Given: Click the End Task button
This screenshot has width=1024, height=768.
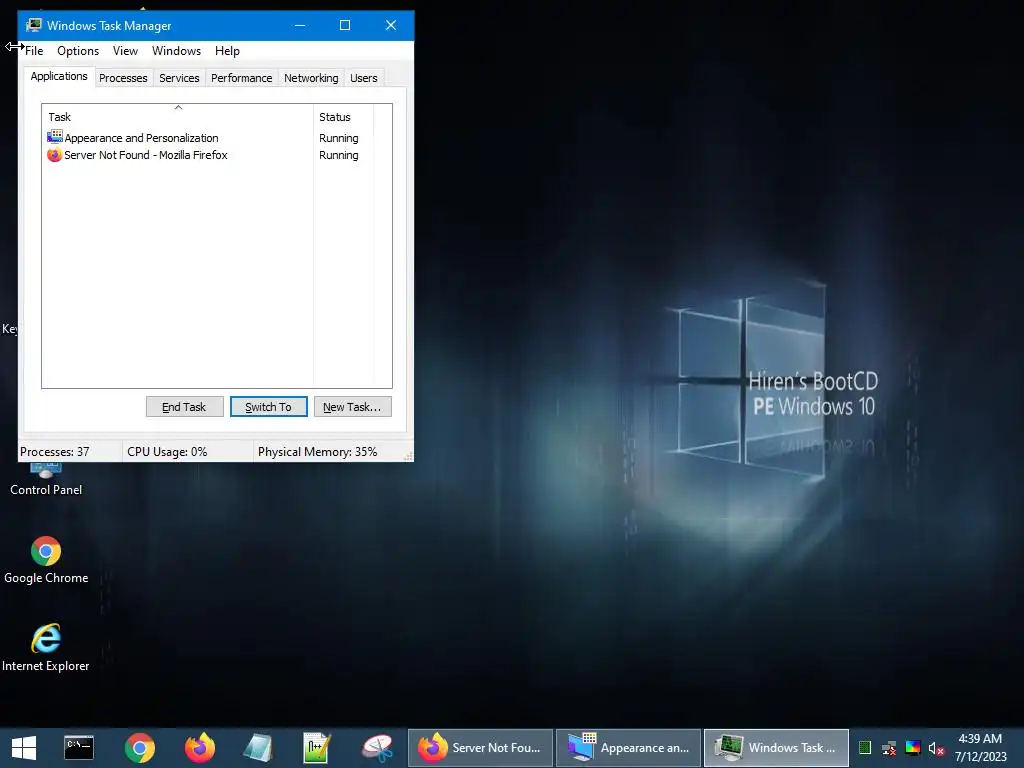Looking at the screenshot, I should click(184, 407).
